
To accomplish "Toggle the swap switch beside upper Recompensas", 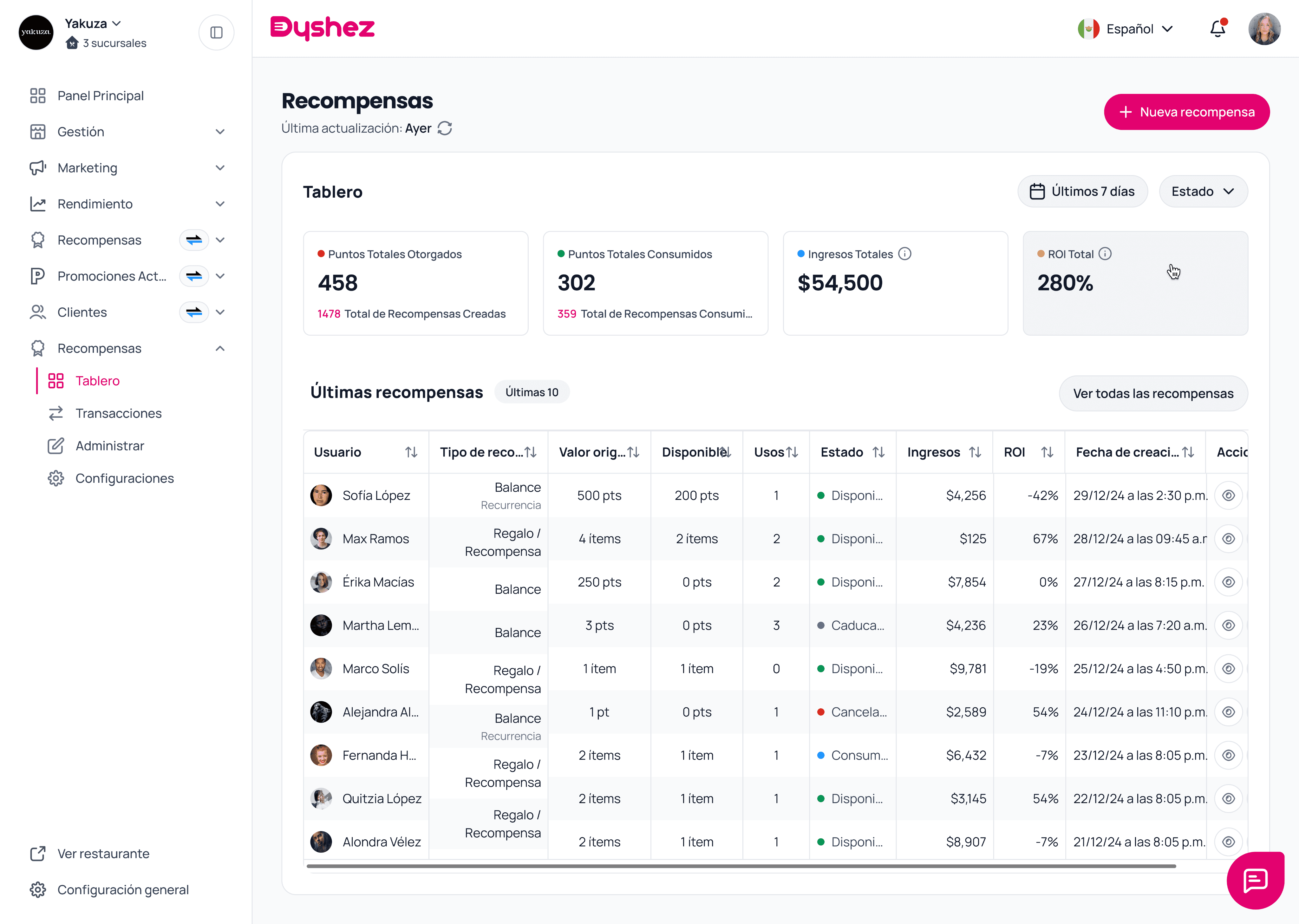I will [194, 240].
